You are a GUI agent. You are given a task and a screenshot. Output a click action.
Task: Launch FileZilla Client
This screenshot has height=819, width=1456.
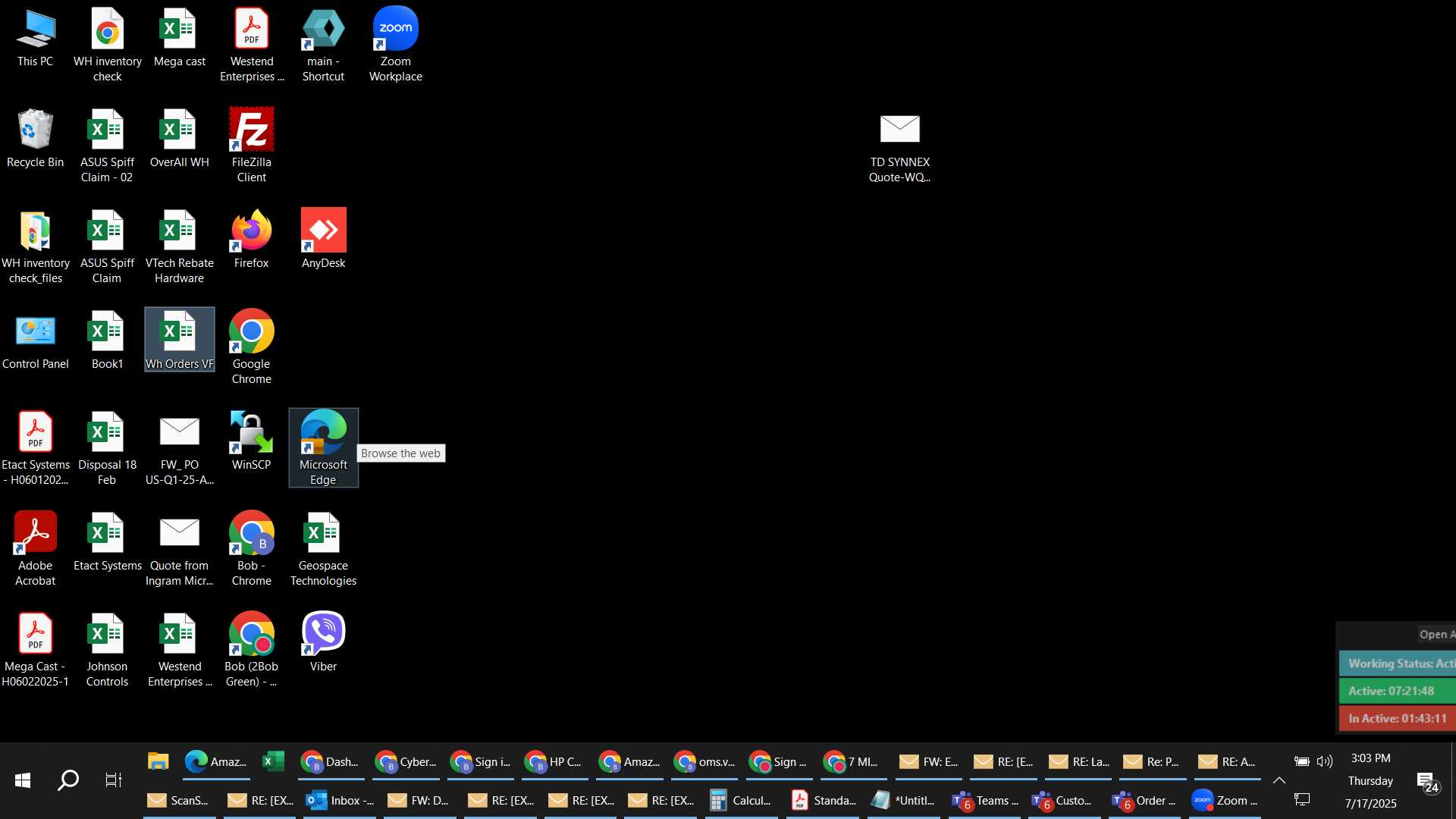pos(251,146)
